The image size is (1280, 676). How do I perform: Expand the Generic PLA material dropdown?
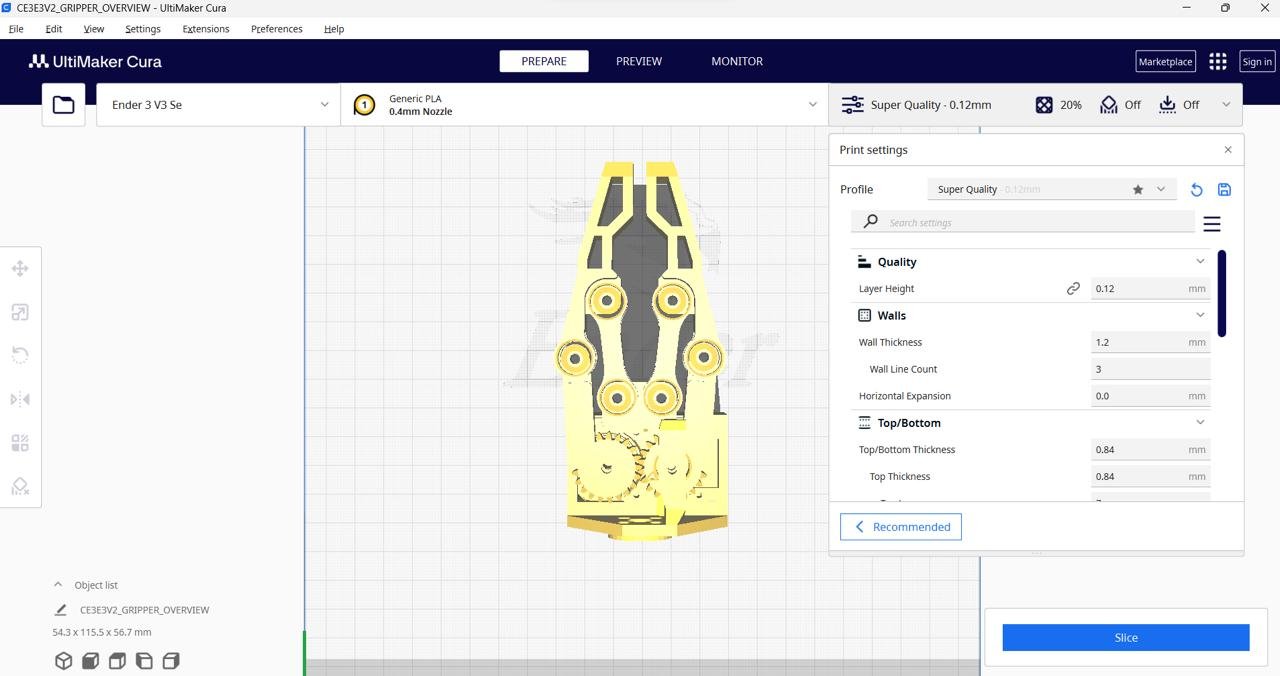(584, 105)
